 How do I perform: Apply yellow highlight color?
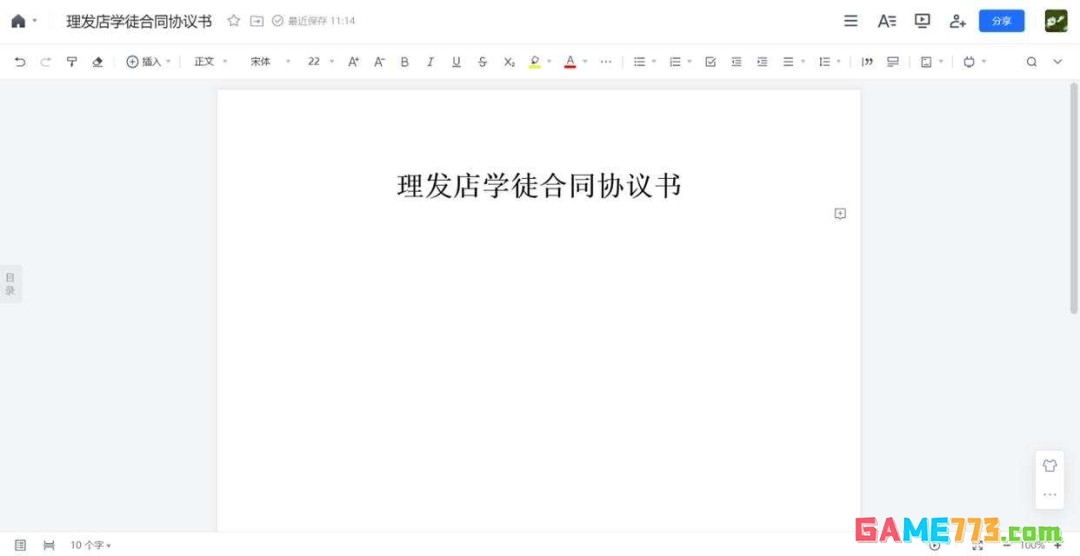[x=535, y=62]
